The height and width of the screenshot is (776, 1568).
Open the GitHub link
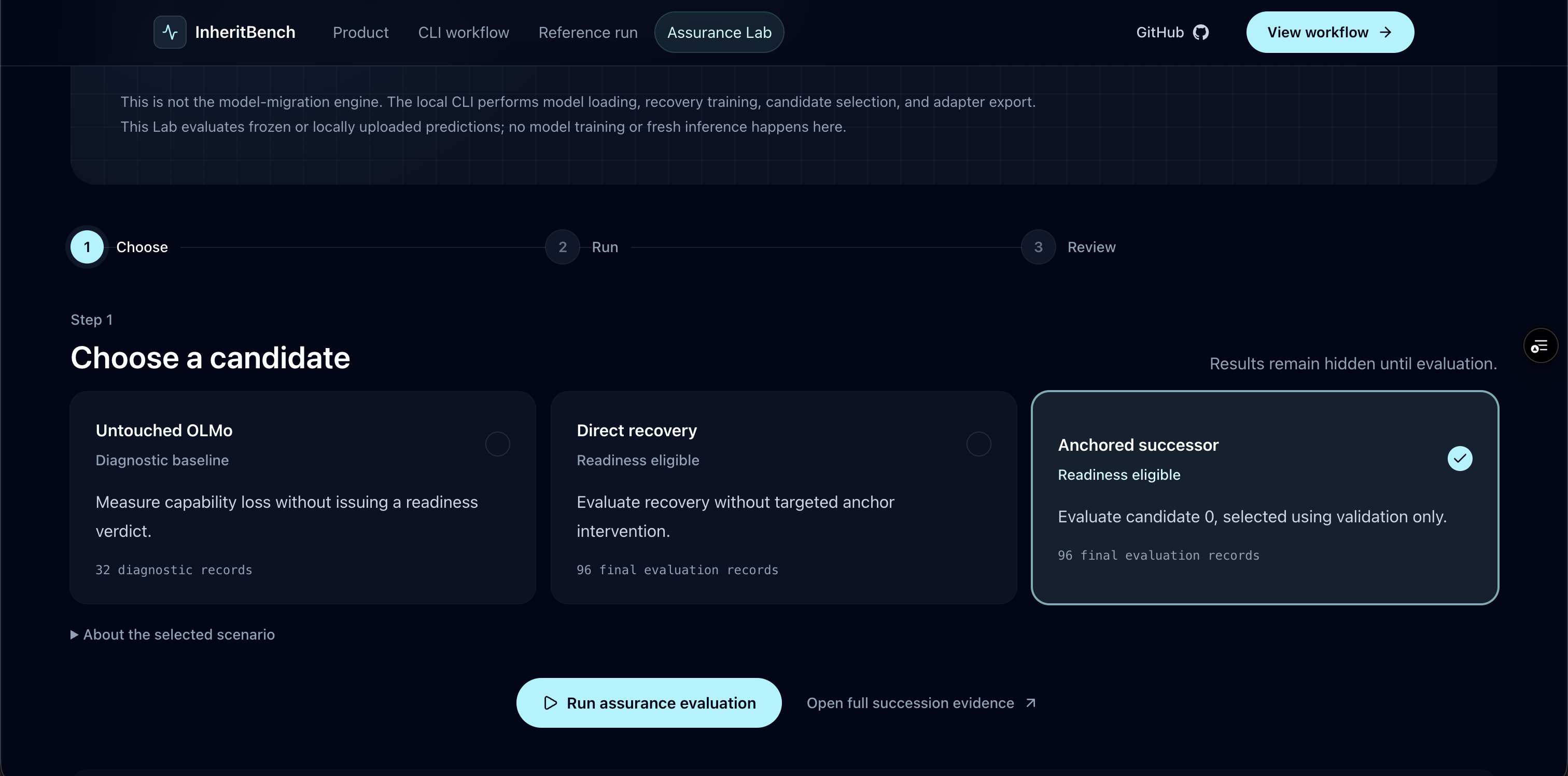pyautogui.click(x=1172, y=32)
